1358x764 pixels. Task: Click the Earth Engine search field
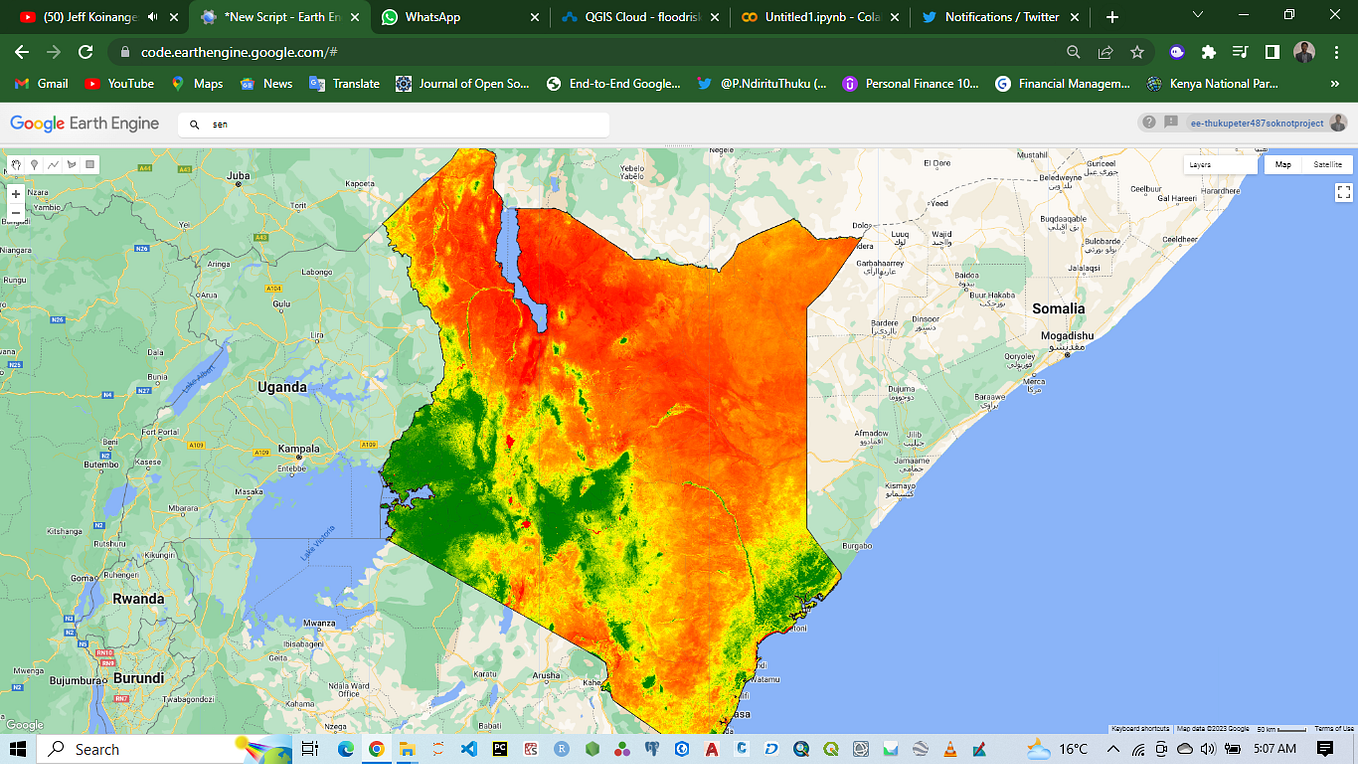pyautogui.click(x=390, y=124)
